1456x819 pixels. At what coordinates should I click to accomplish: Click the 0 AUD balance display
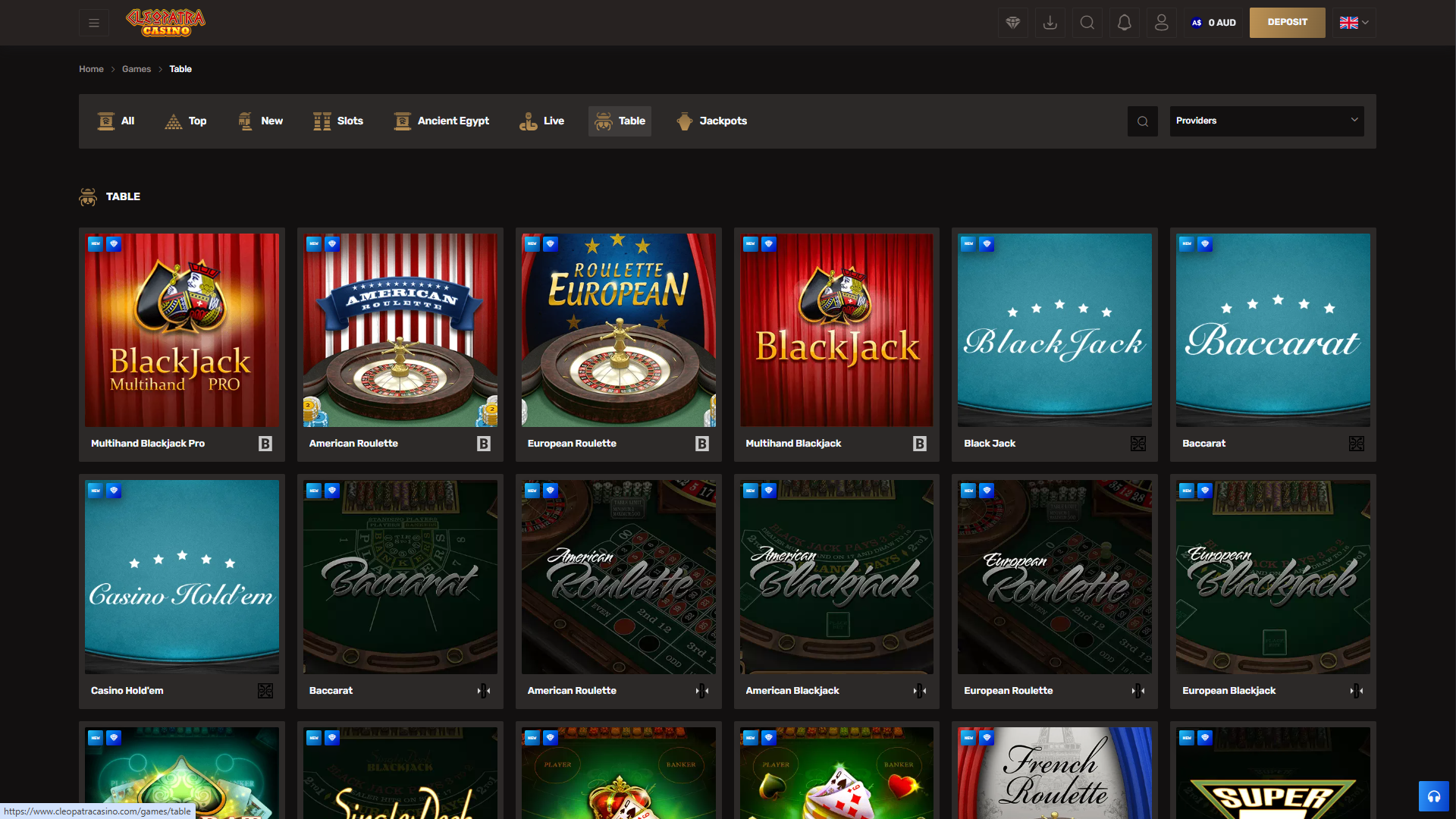(1213, 23)
